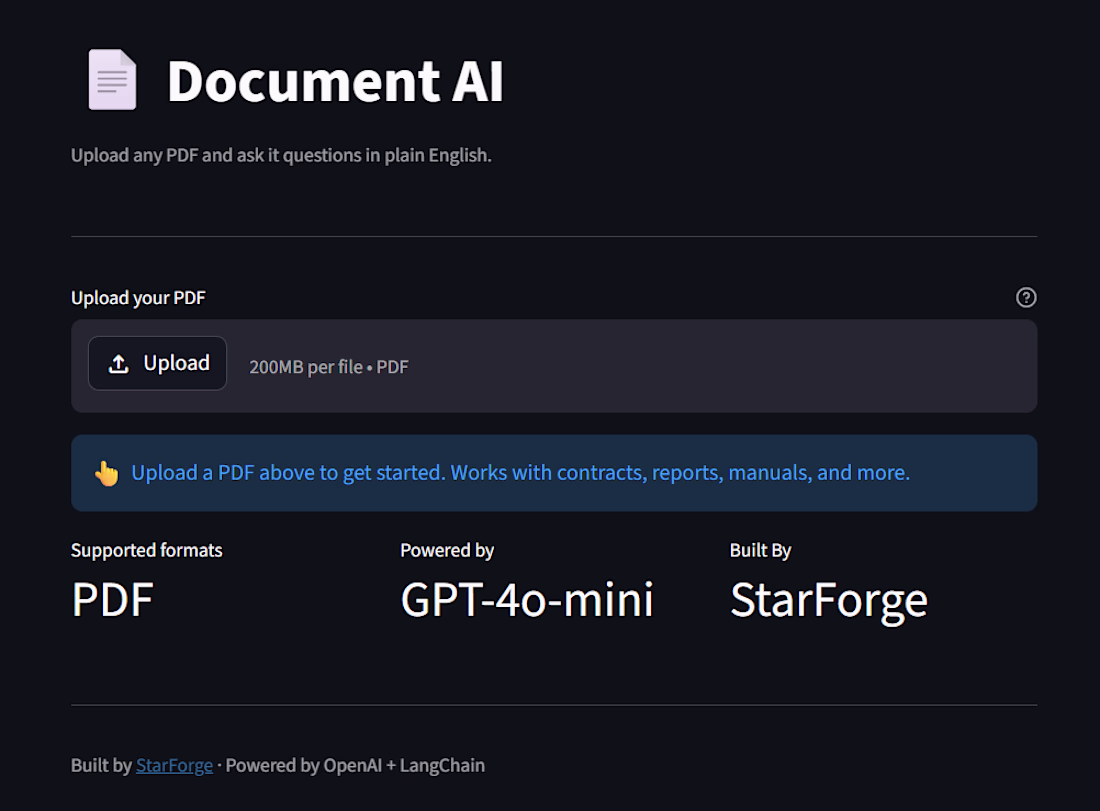Click the "Supported formats" label

click(x=146, y=550)
